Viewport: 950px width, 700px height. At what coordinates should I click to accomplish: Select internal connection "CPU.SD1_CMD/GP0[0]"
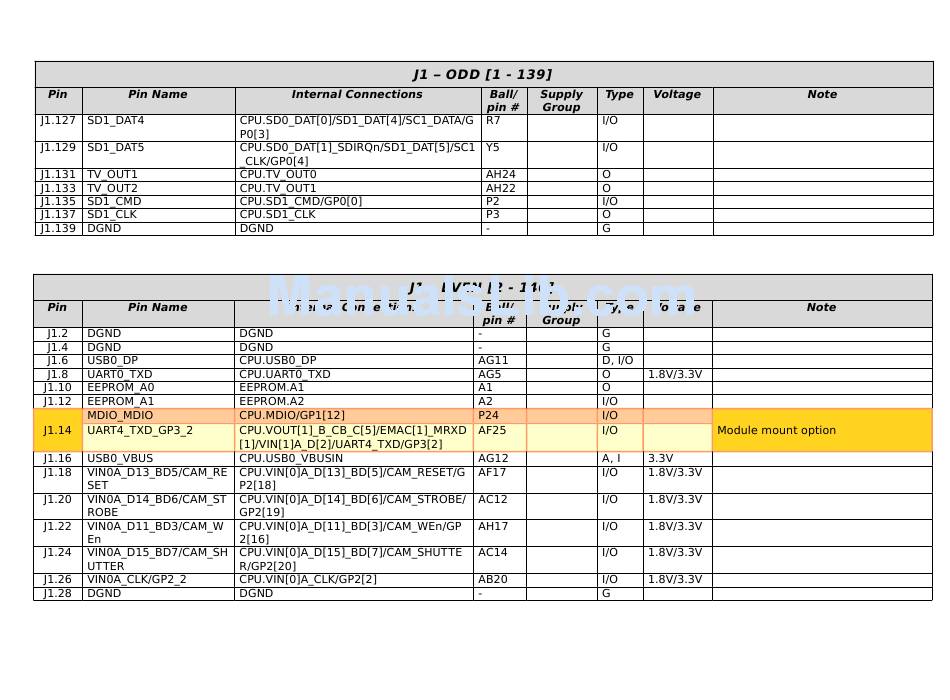(x=301, y=202)
